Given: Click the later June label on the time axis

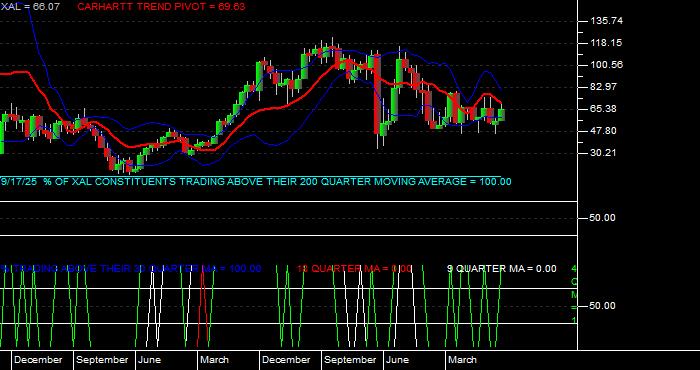Looking at the screenshot, I should (398, 360).
